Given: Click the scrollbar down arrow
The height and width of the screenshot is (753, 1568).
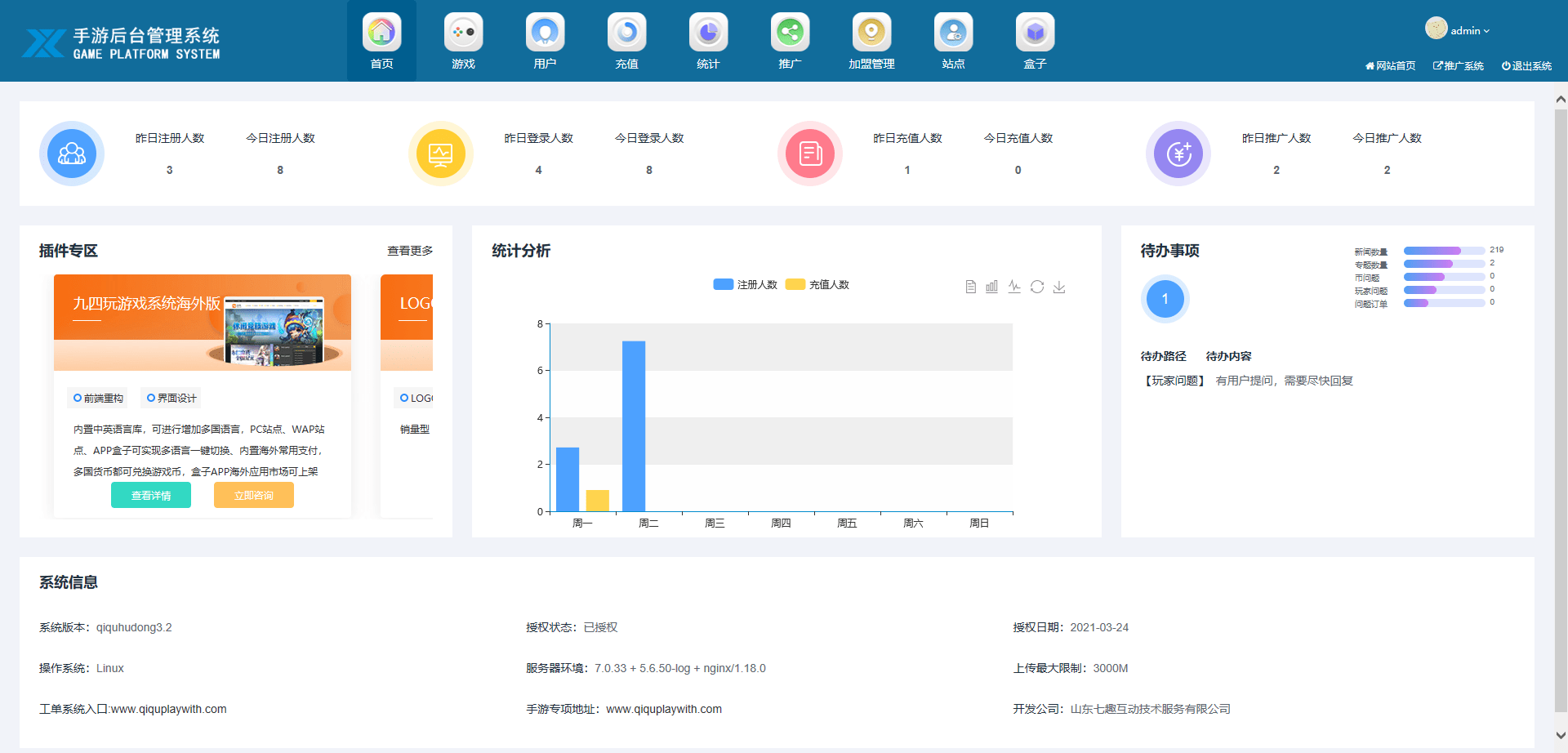Looking at the screenshot, I should pyautogui.click(x=1561, y=735).
